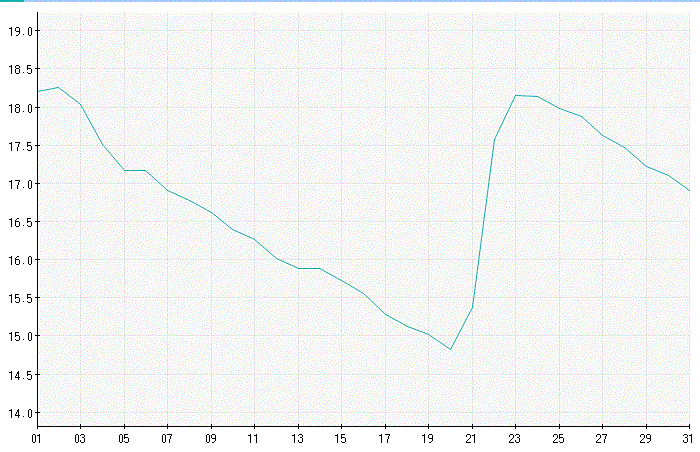The height and width of the screenshot is (452, 700).
Task: Click the y-axis label 17.0
Action: pyautogui.click(x=21, y=184)
